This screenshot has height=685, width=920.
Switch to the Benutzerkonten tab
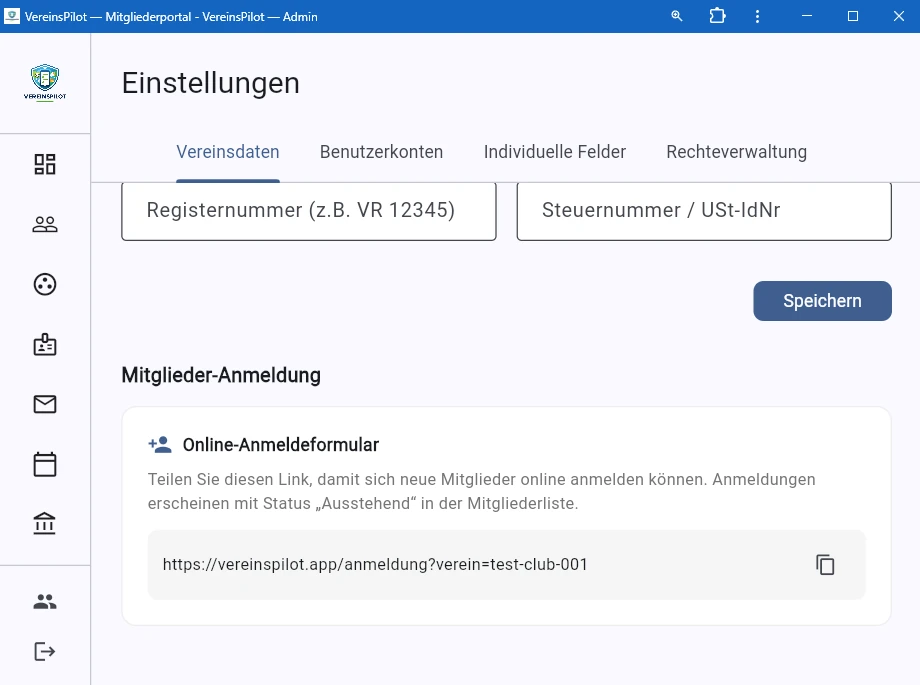click(381, 152)
